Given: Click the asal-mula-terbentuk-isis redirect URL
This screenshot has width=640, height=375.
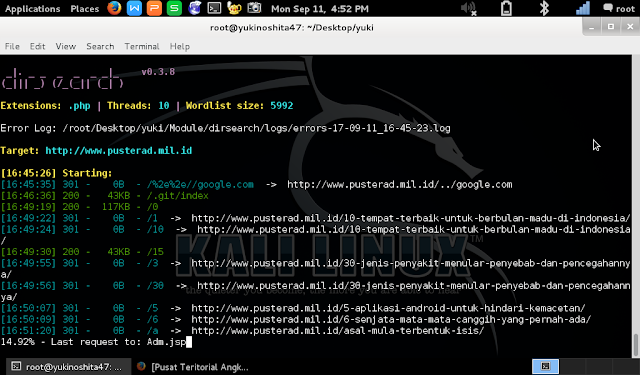Looking at the screenshot, I should tap(338, 331).
